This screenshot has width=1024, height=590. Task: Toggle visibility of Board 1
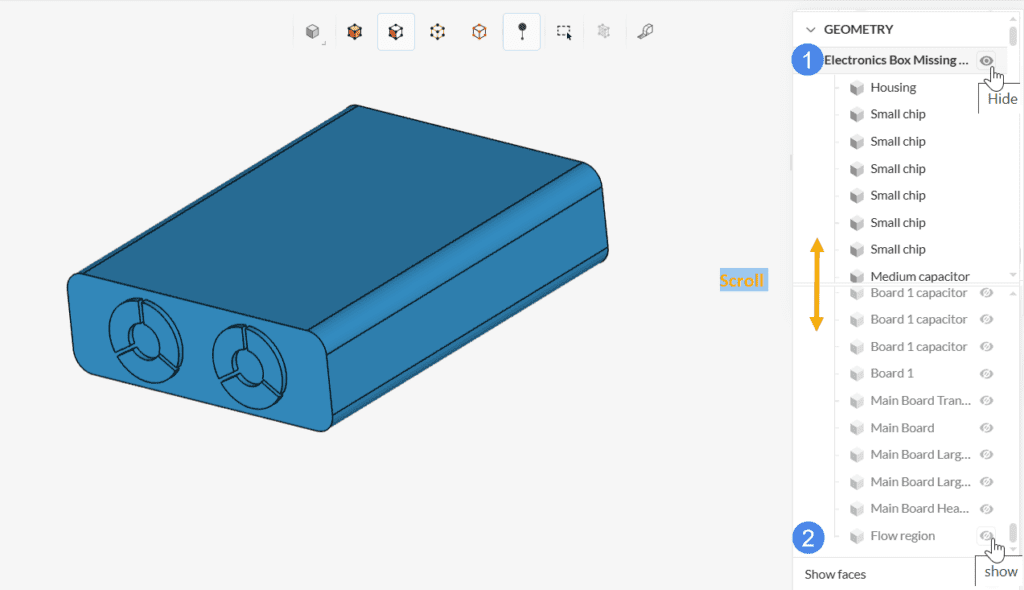(986, 374)
